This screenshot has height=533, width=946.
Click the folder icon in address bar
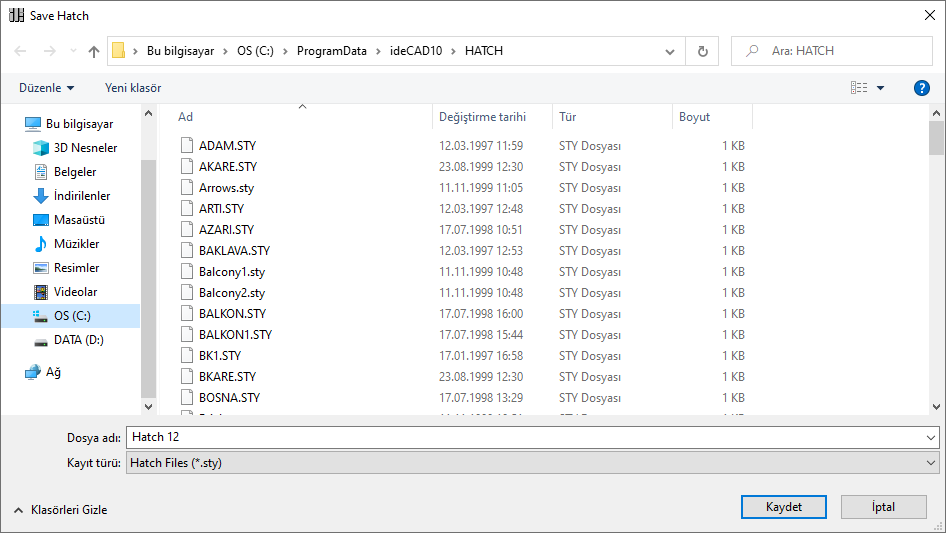[119, 51]
